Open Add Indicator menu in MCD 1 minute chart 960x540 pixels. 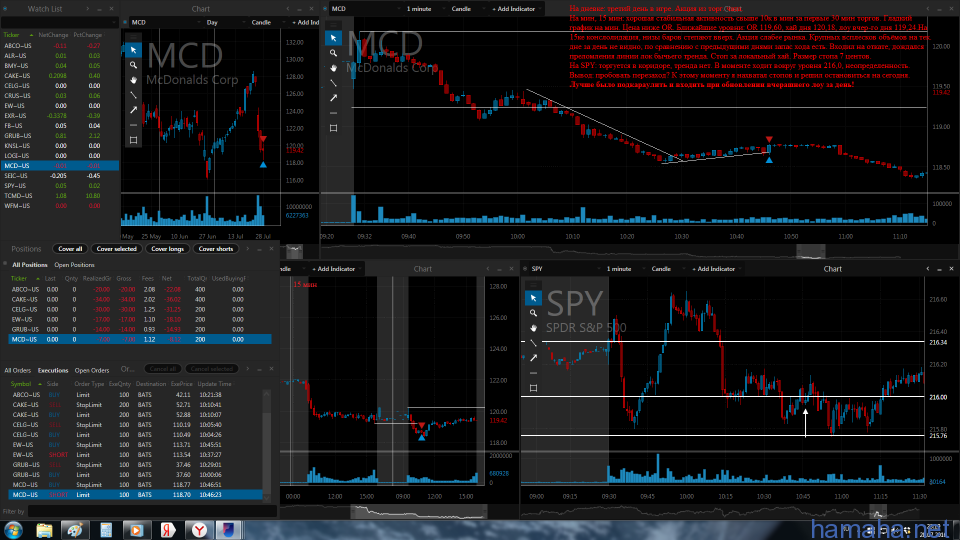coord(514,9)
